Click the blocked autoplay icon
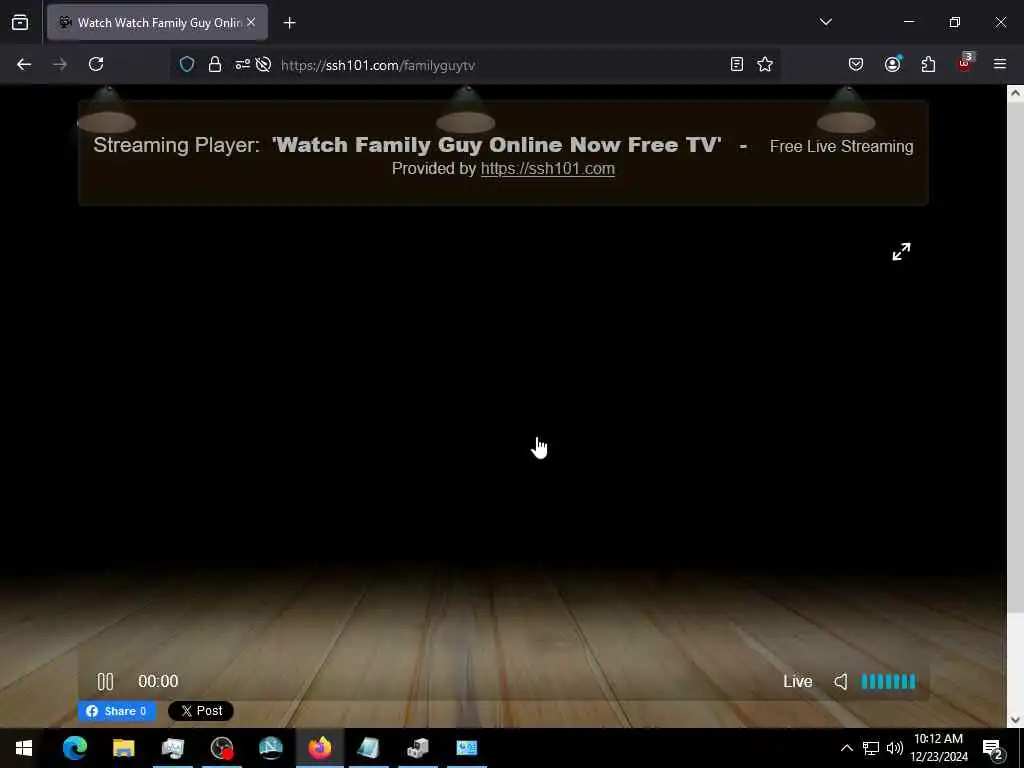This screenshot has height=768, width=1024. tap(263, 64)
